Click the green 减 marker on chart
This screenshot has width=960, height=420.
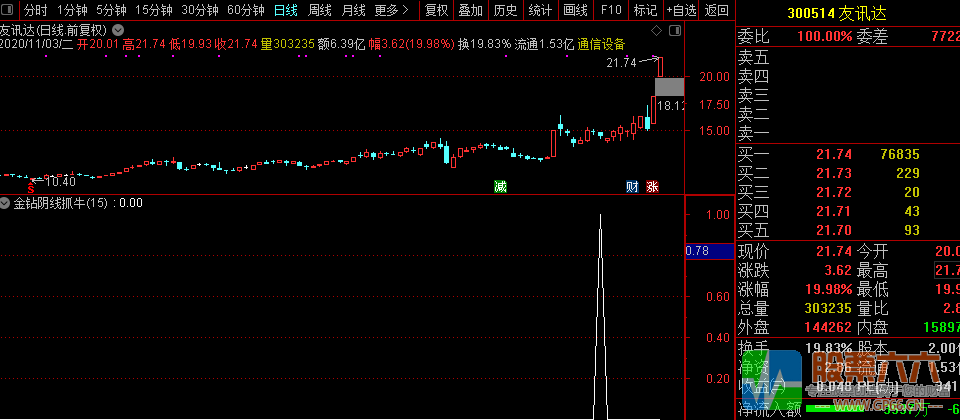pyautogui.click(x=501, y=187)
